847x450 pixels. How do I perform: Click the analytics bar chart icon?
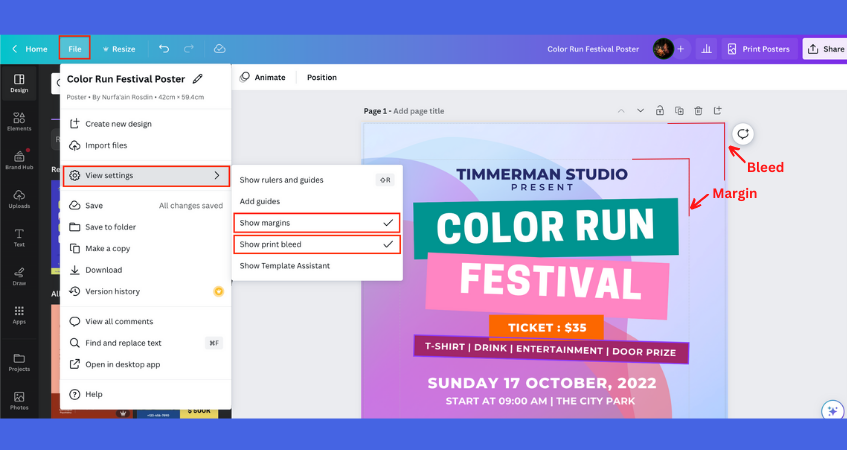(706, 48)
